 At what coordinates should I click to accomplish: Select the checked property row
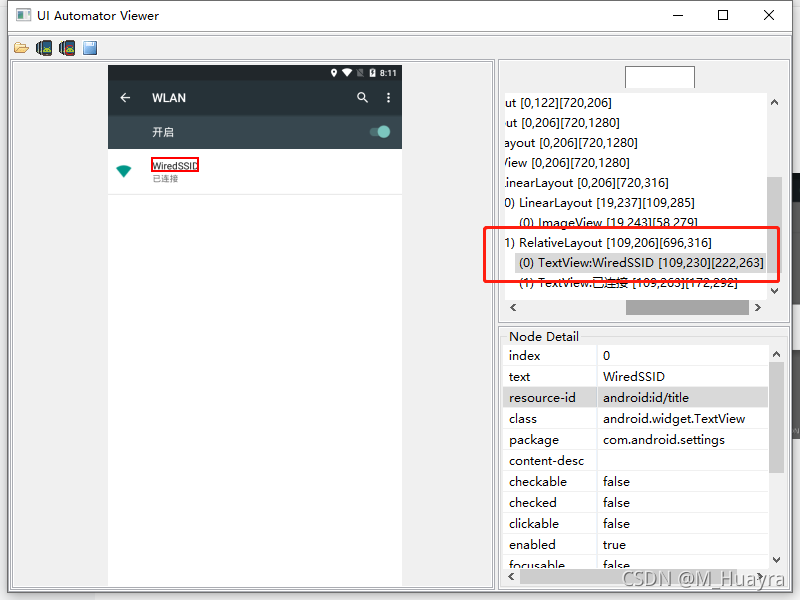[635, 503]
